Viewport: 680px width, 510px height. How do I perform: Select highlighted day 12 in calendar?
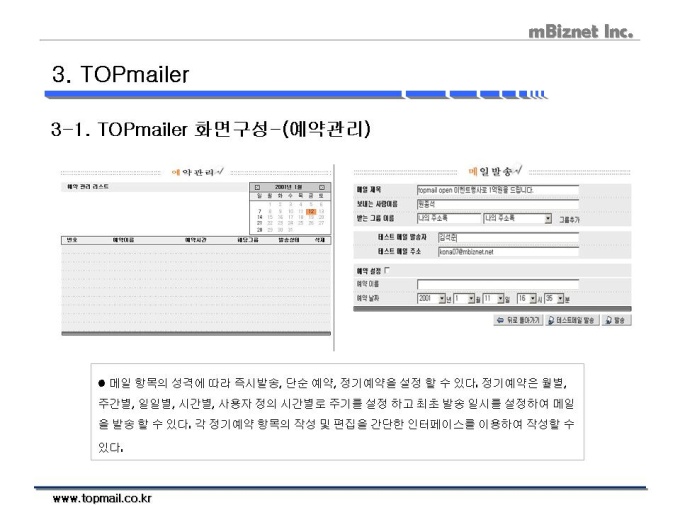pyautogui.click(x=311, y=212)
